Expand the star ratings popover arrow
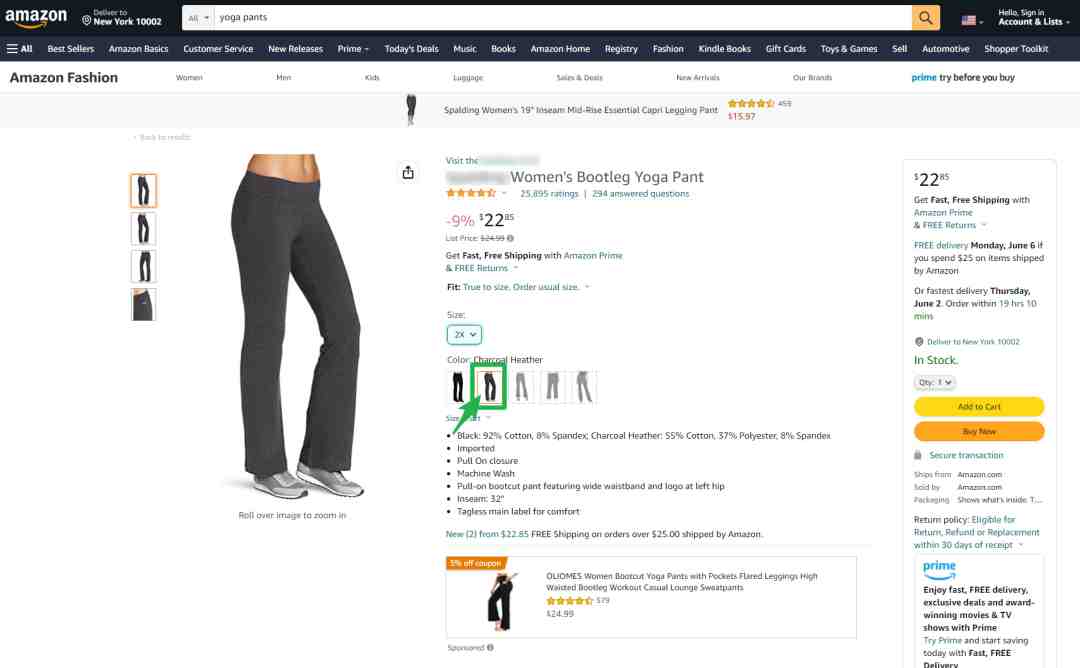The image size is (1080, 668). point(504,194)
